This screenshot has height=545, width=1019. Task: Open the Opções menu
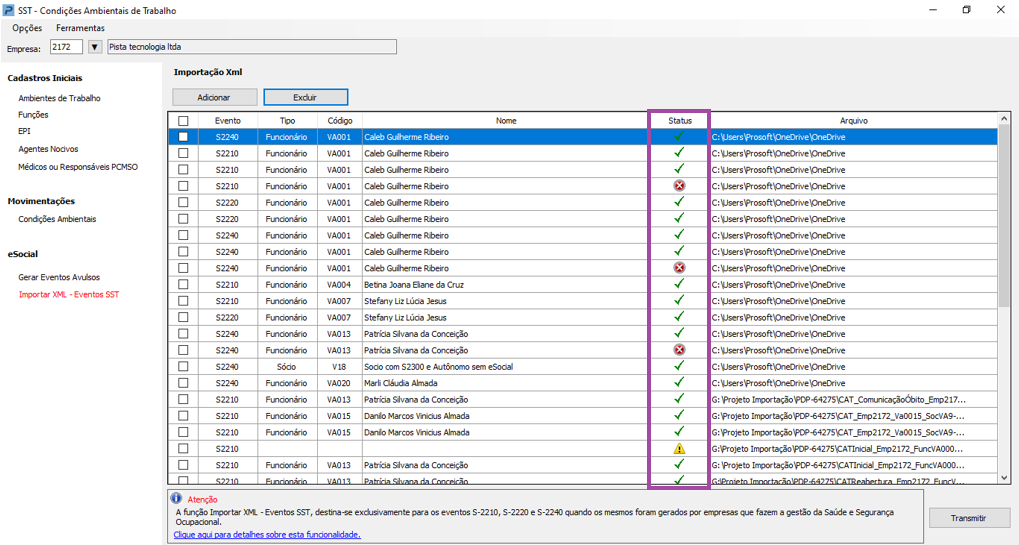point(27,28)
